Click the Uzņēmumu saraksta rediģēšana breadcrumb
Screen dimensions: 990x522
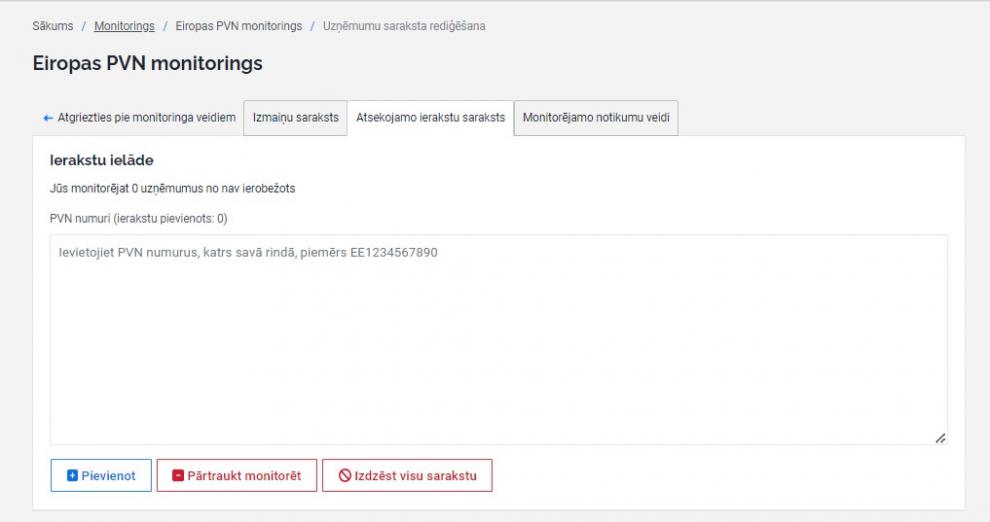[404, 26]
